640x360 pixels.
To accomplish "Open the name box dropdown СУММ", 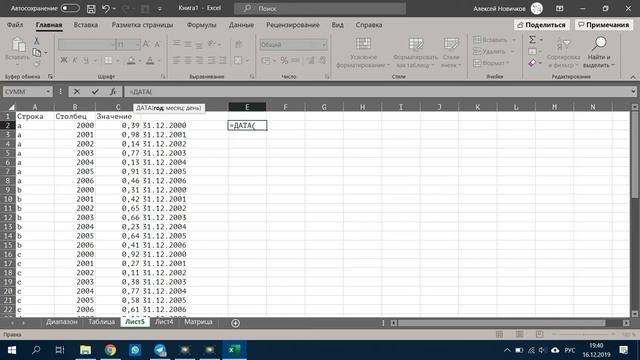I will point(48,92).
